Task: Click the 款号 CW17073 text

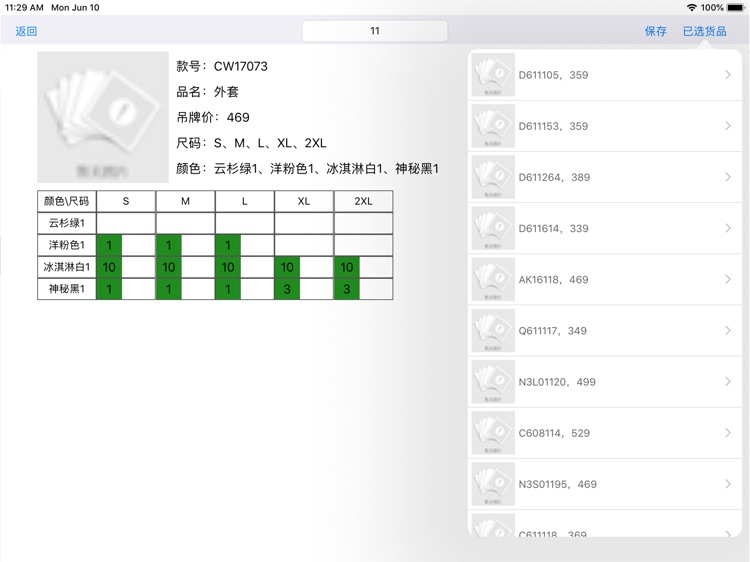Action: coord(222,66)
